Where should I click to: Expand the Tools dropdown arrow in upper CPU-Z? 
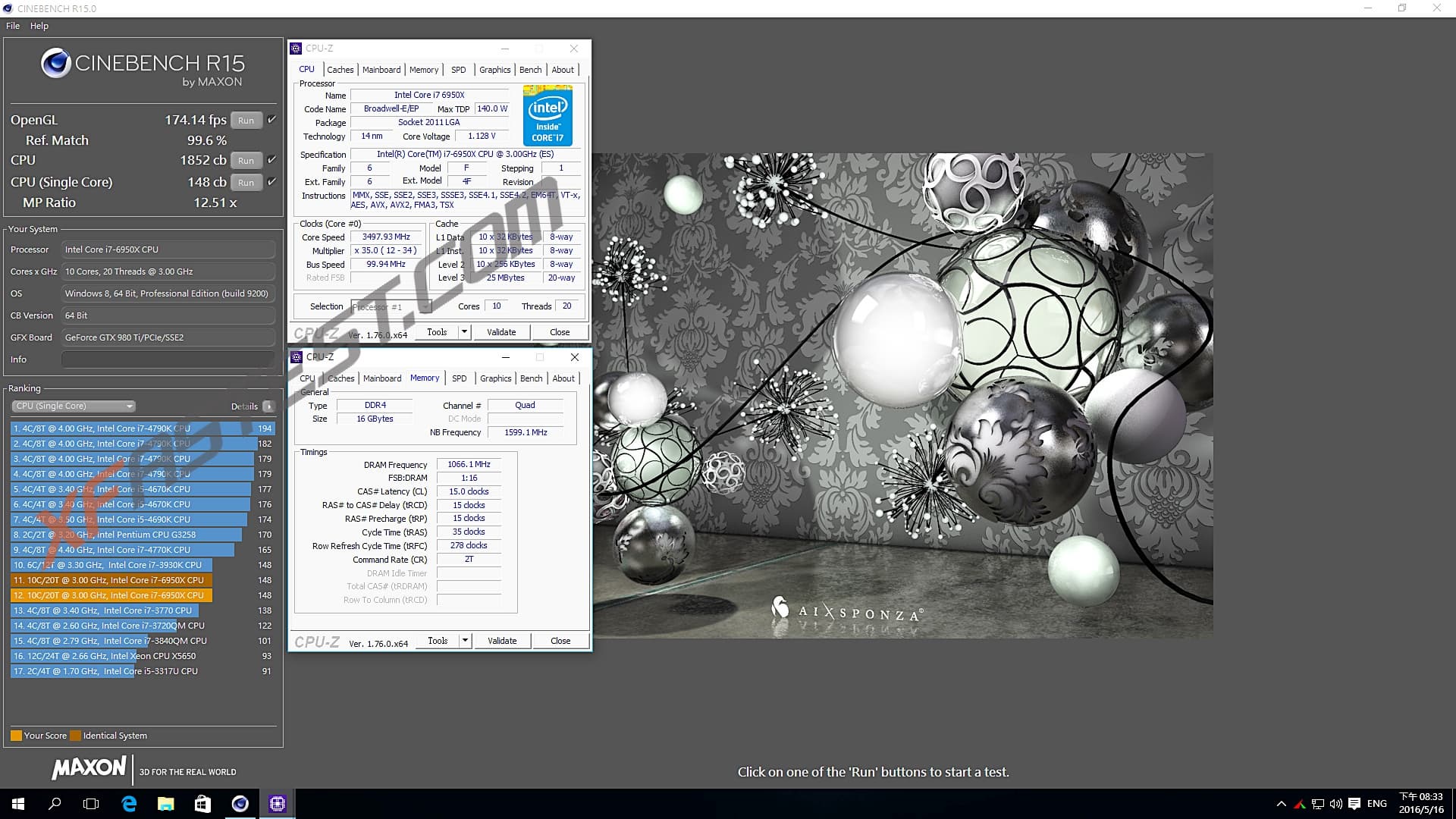[x=464, y=332]
